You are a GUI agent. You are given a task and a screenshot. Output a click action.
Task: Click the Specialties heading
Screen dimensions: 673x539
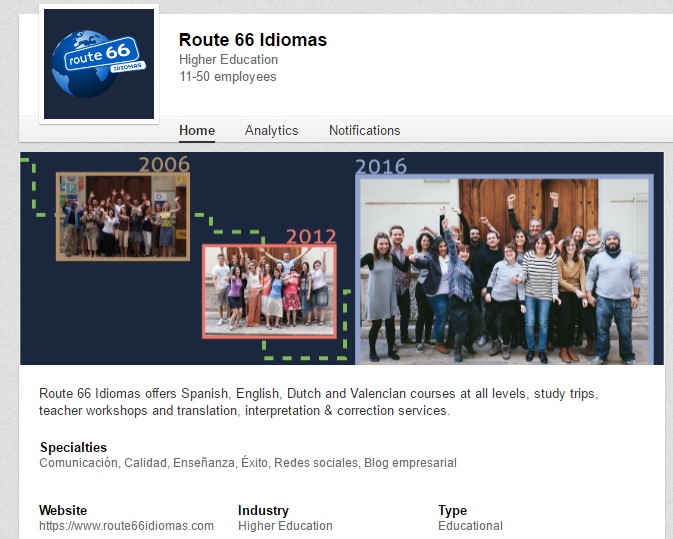(73, 447)
